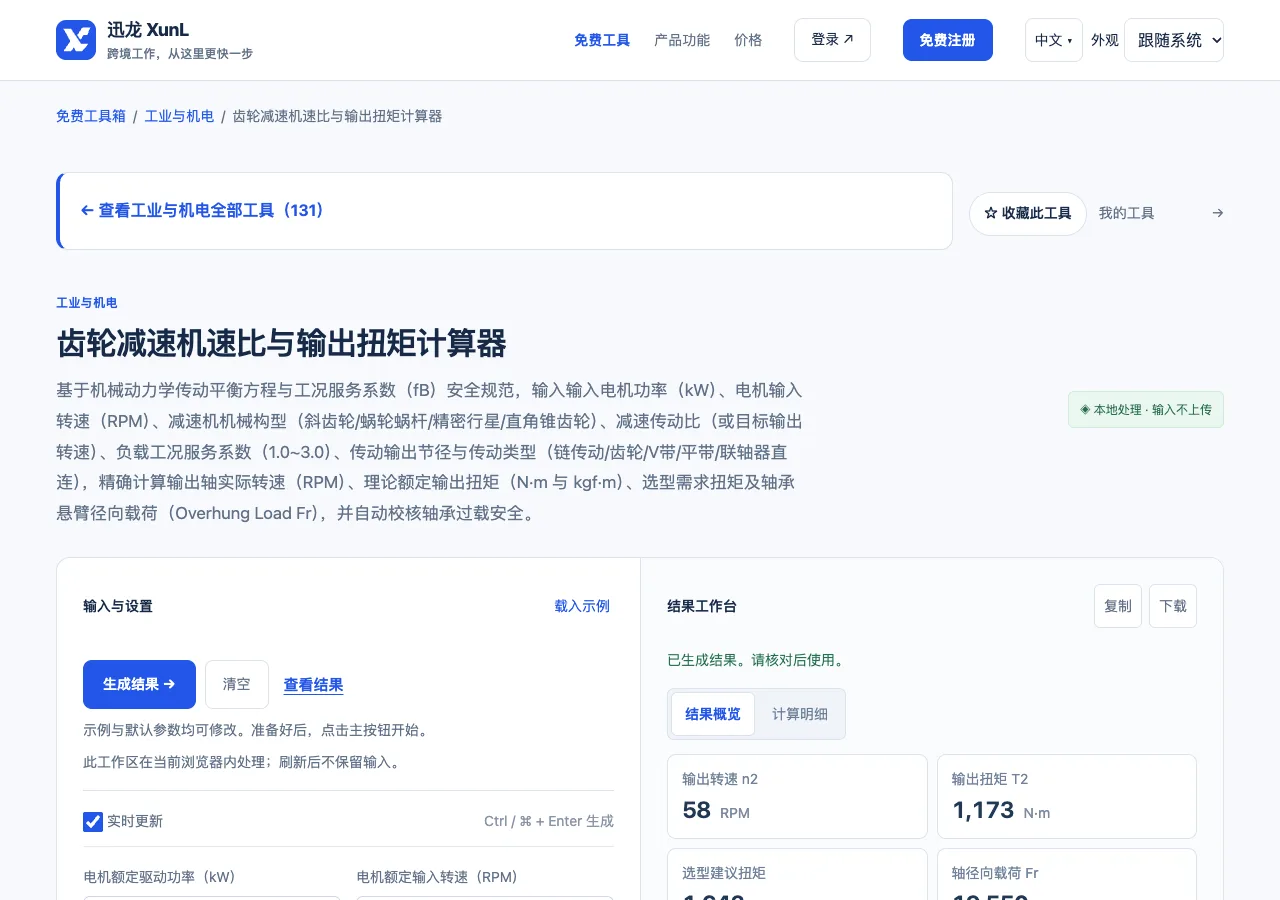Viewport: 1280px width, 900px height.
Task: Click the 已生成结果。请核对后使用。 status message
Action: tap(757, 660)
